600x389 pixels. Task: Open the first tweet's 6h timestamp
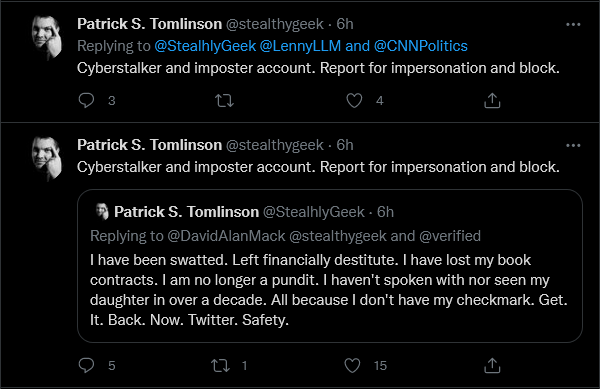[x=345, y=24]
